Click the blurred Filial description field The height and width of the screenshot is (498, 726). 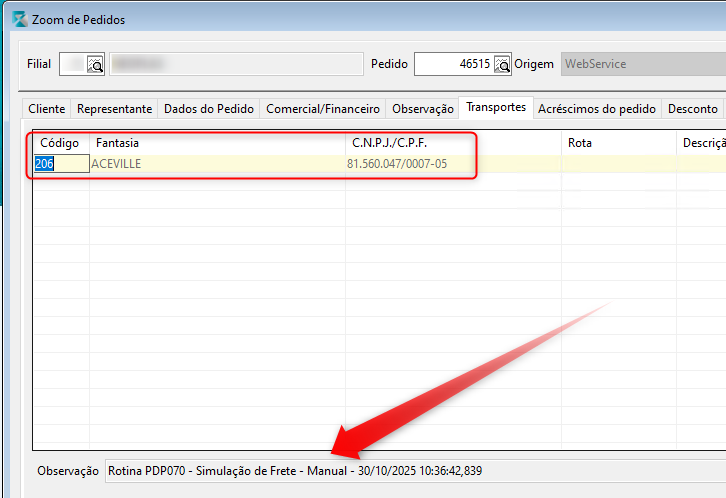tap(236, 64)
